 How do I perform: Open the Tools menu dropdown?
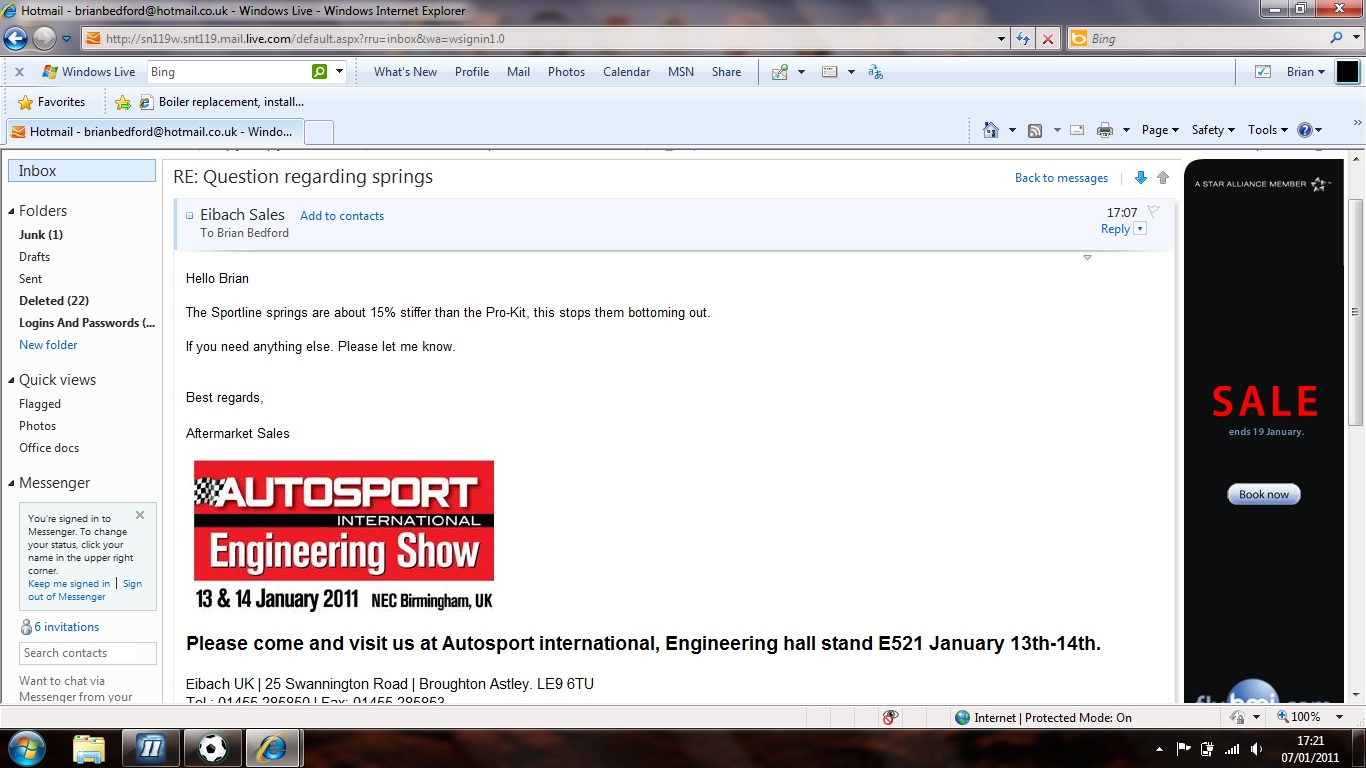coord(1267,130)
